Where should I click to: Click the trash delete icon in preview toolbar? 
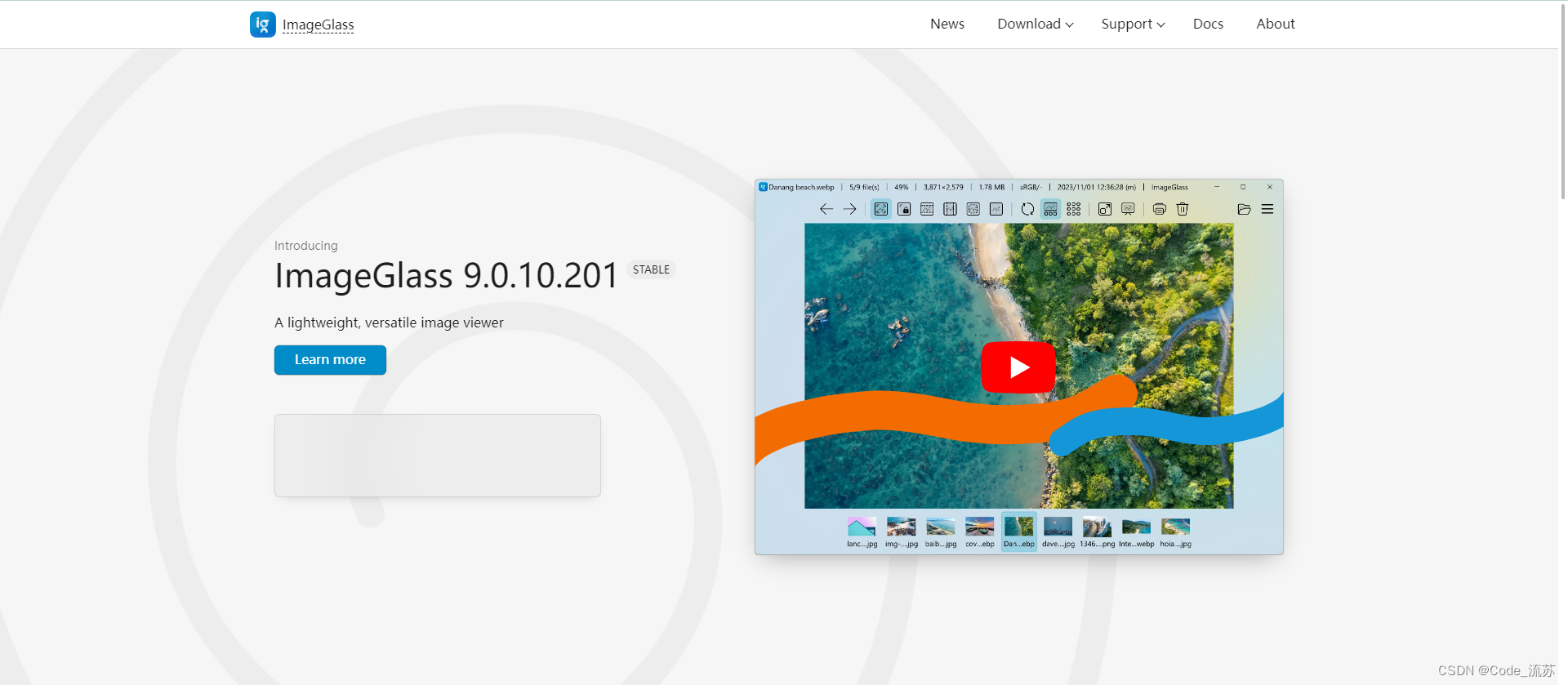(x=1182, y=209)
